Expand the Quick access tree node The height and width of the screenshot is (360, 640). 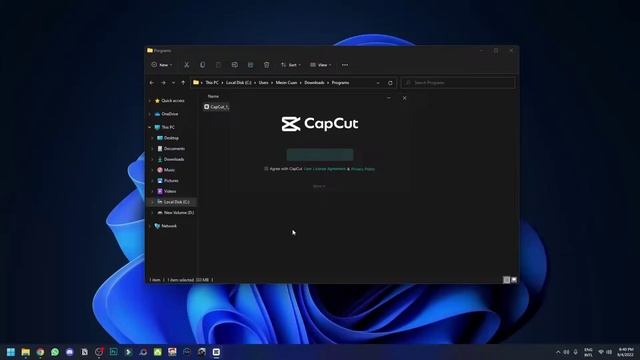149,100
